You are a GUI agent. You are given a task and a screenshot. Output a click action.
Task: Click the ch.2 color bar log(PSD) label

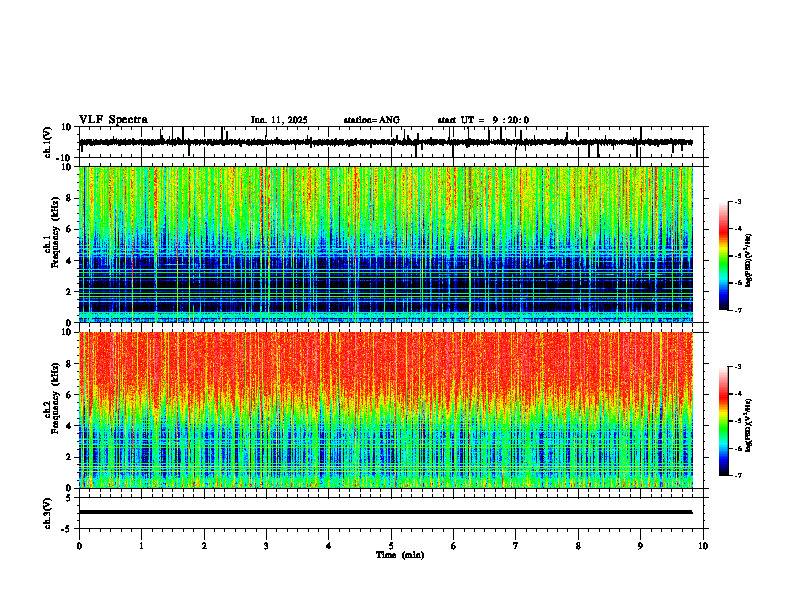click(x=749, y=426)
